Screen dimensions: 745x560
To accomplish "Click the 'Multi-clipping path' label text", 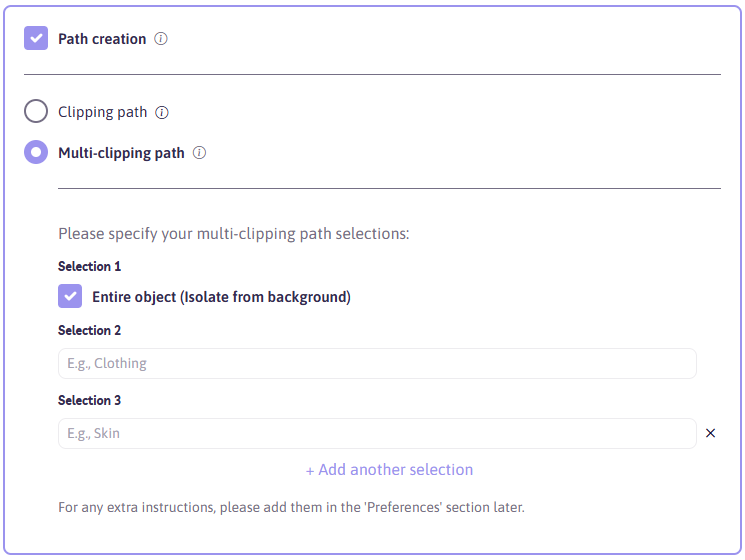I will (x=121, y=153).
